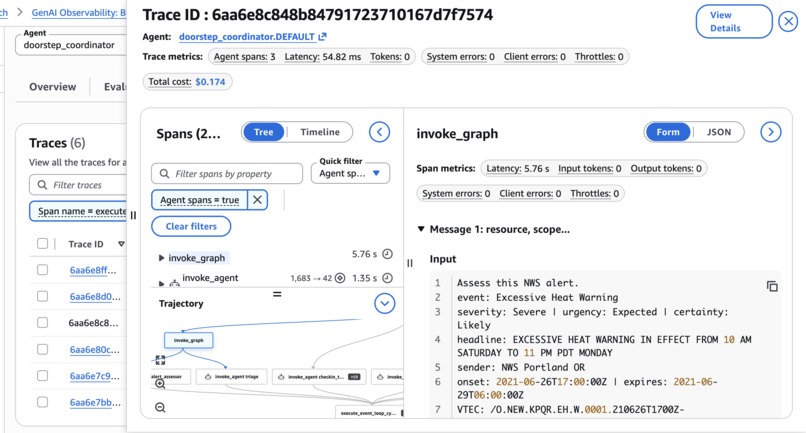Open the Eval tab
The height and width of the screenshot is (433, 806).
tap(115, 86)
